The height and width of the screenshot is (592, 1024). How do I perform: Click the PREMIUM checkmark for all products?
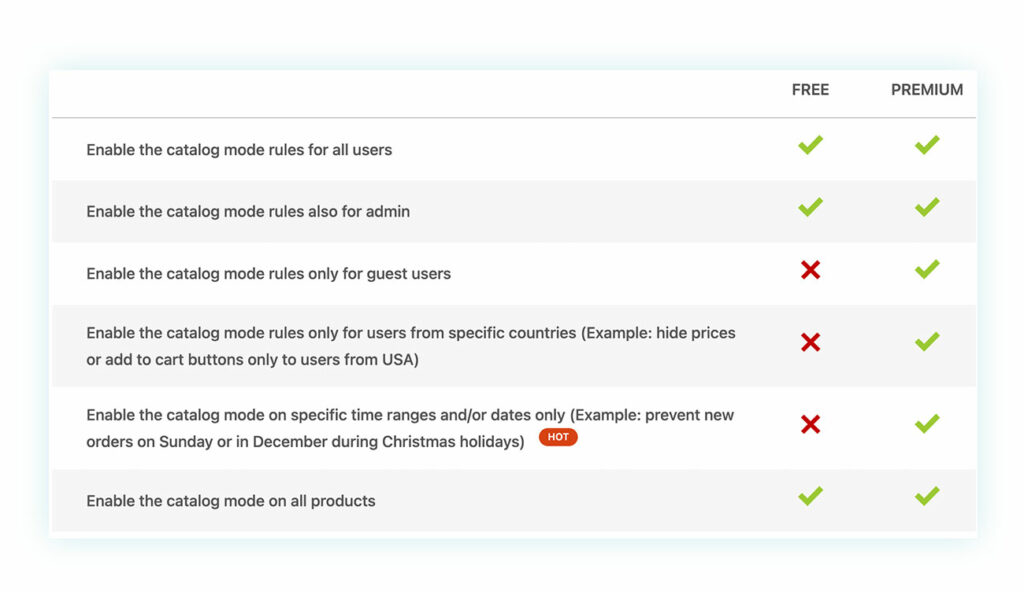tap(927, 496)
